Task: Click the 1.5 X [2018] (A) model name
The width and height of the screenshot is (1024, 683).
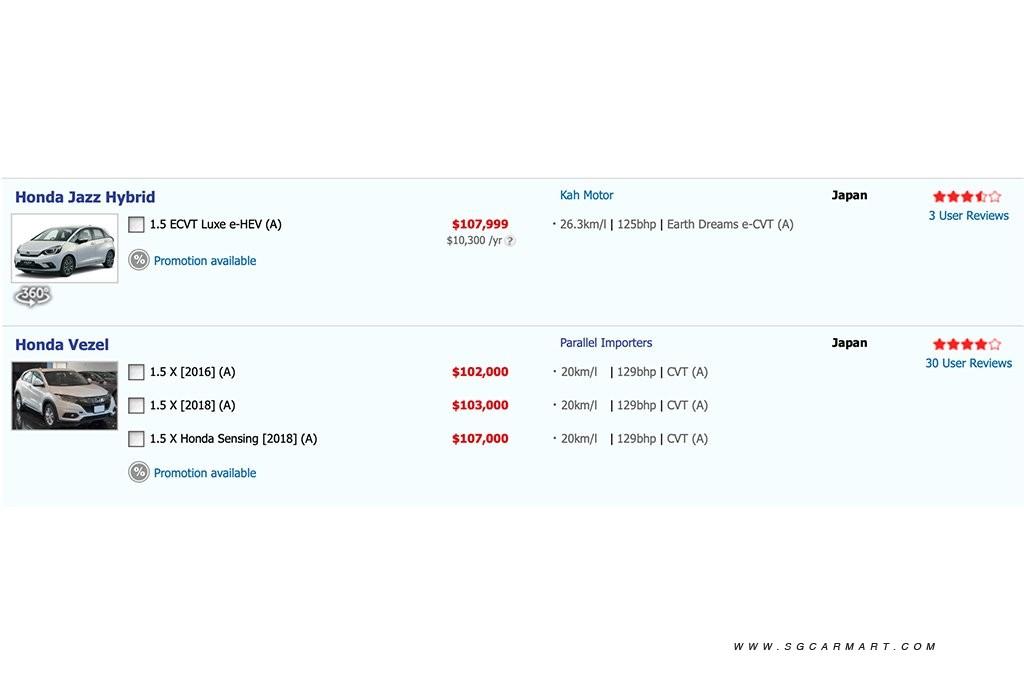Action: click(x=192, y=405)
